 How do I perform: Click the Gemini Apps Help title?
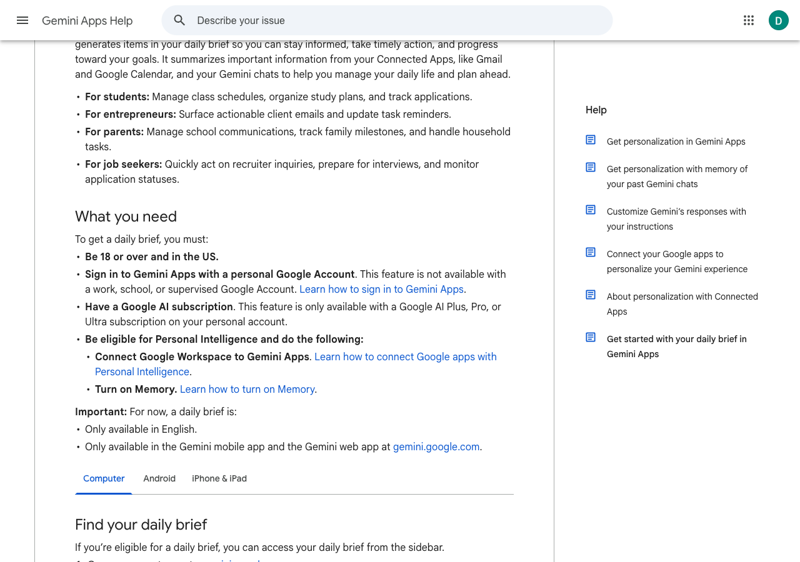87,21
